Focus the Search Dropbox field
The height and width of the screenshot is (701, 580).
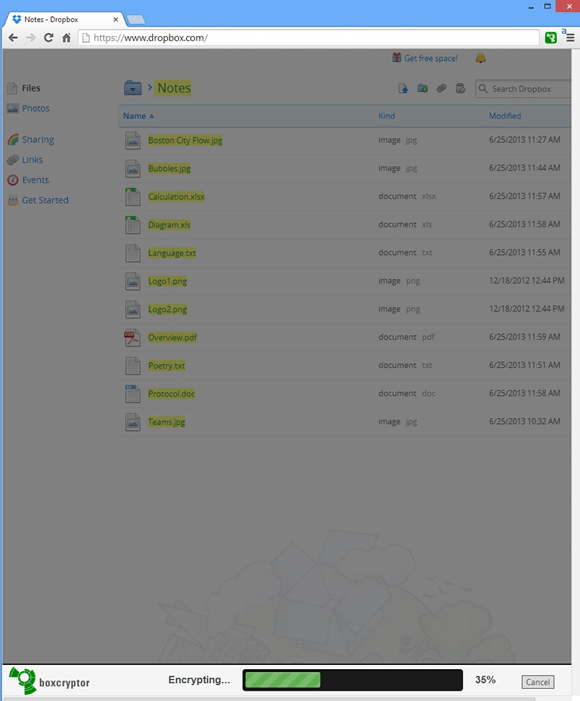(523, 89)
